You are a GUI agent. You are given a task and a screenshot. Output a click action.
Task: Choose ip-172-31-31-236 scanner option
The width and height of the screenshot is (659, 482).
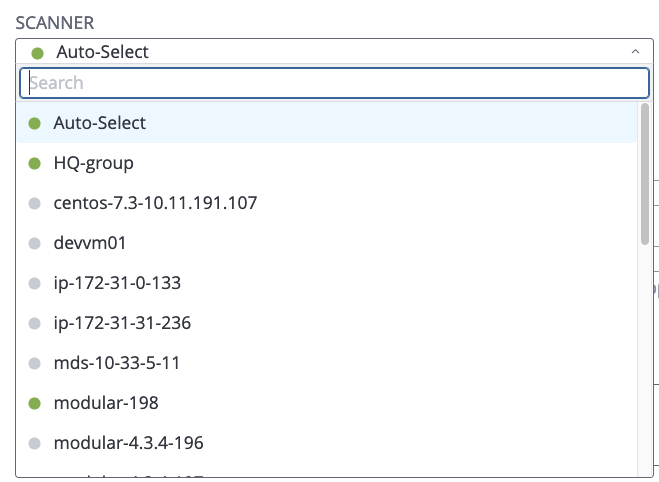tap(122, 323)
